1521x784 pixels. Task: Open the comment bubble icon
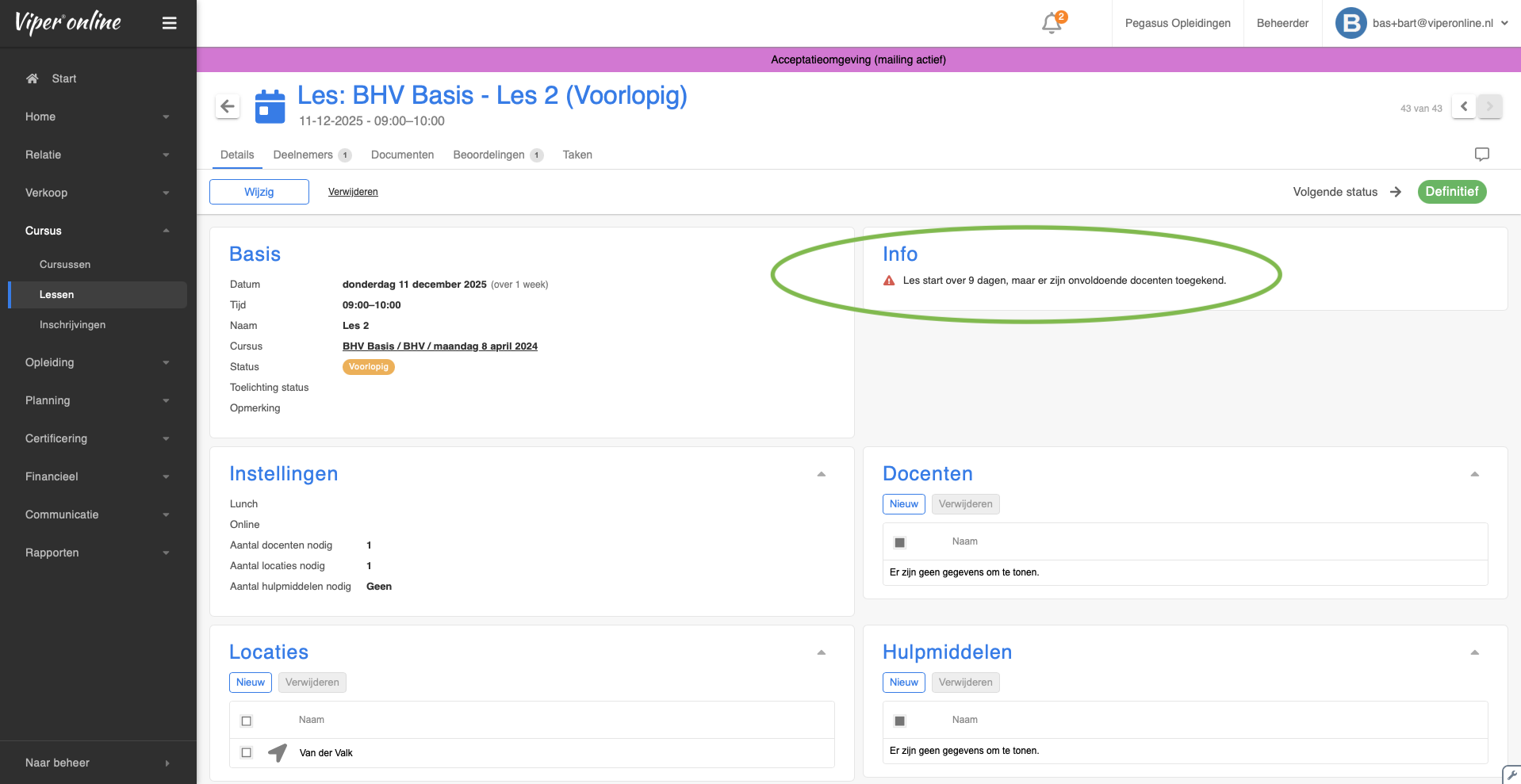[1482, 154]
